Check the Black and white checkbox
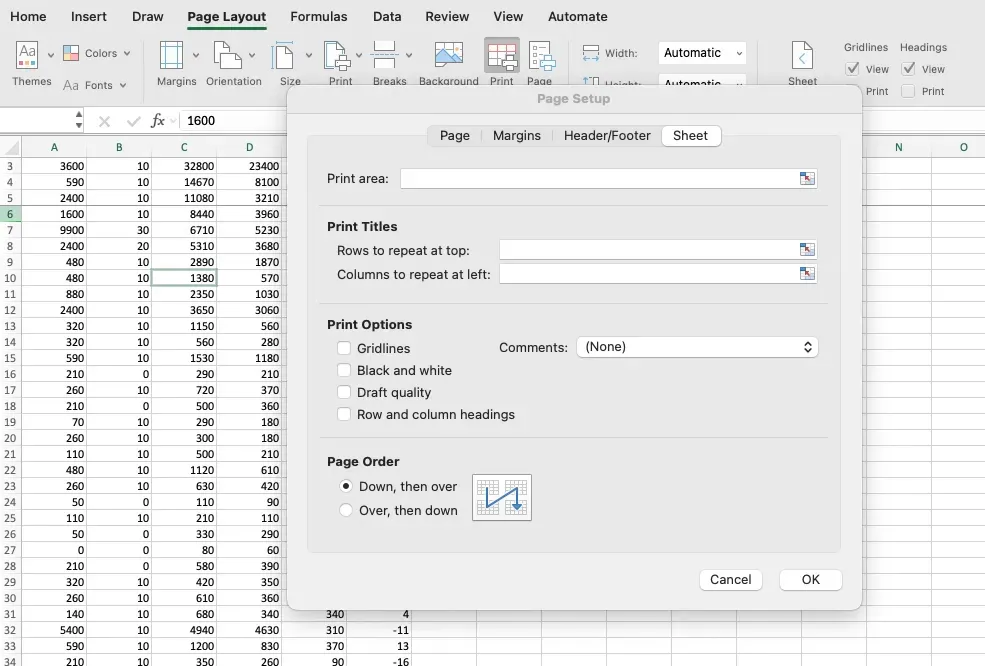This screenshot has width=985, height=666. pos(343,370)
